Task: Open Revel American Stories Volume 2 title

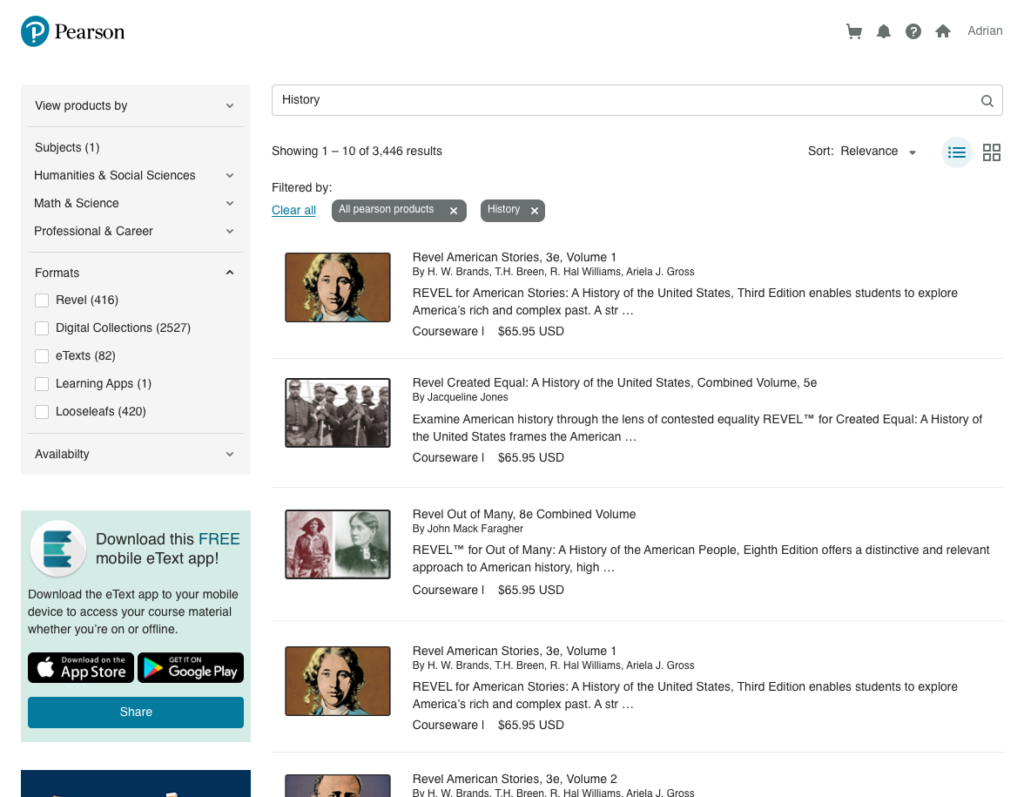Action: point(515,779)
